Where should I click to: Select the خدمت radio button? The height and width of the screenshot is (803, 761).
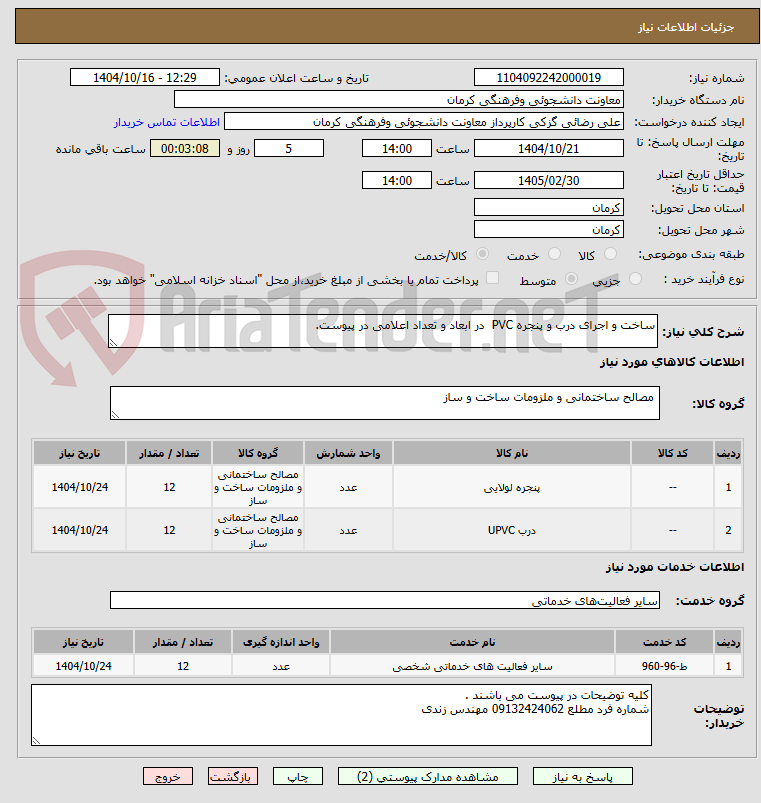pyautogui.click(x=554, y=253)
